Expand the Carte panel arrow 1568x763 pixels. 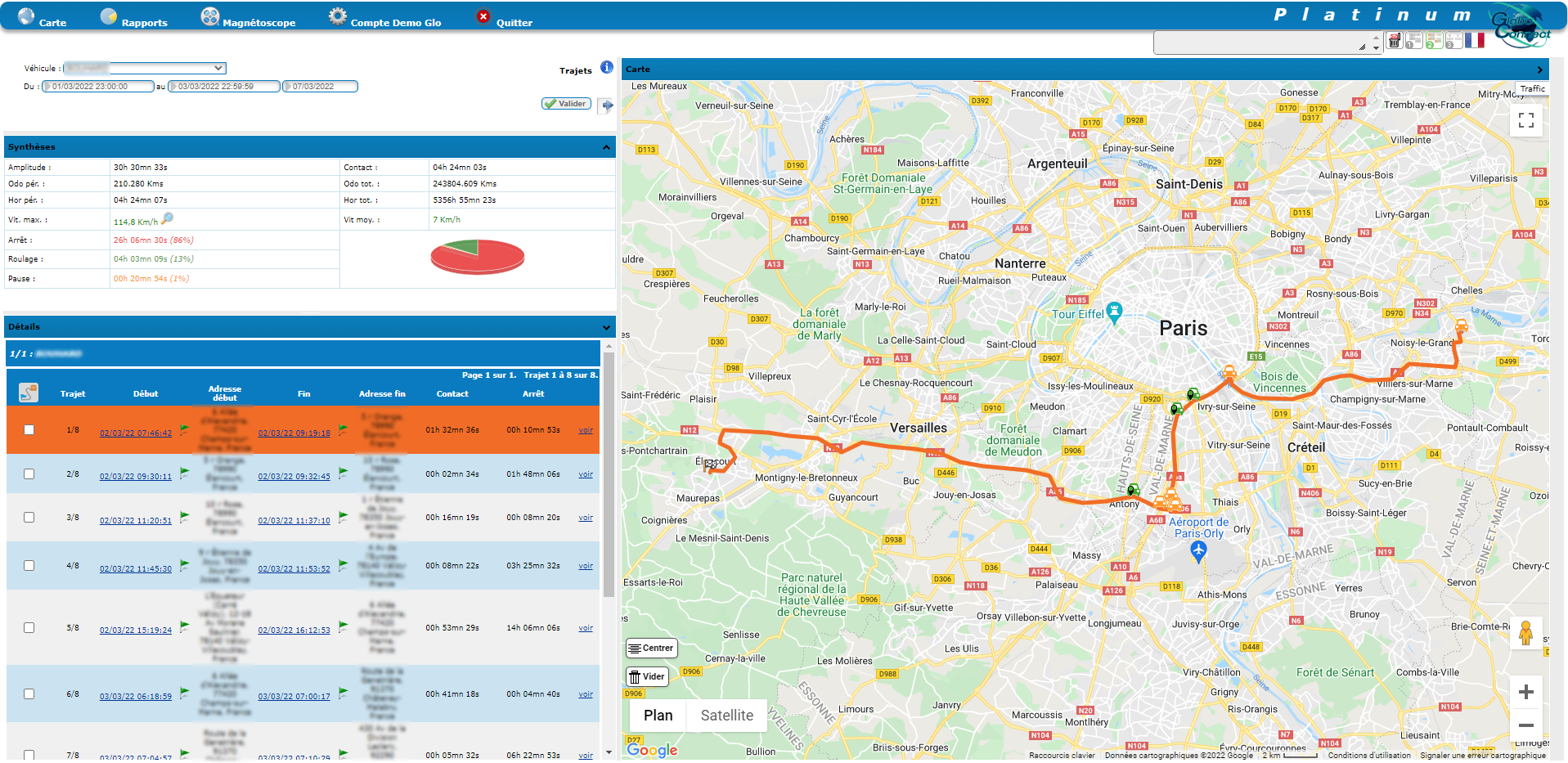(x=1539, y=70)
